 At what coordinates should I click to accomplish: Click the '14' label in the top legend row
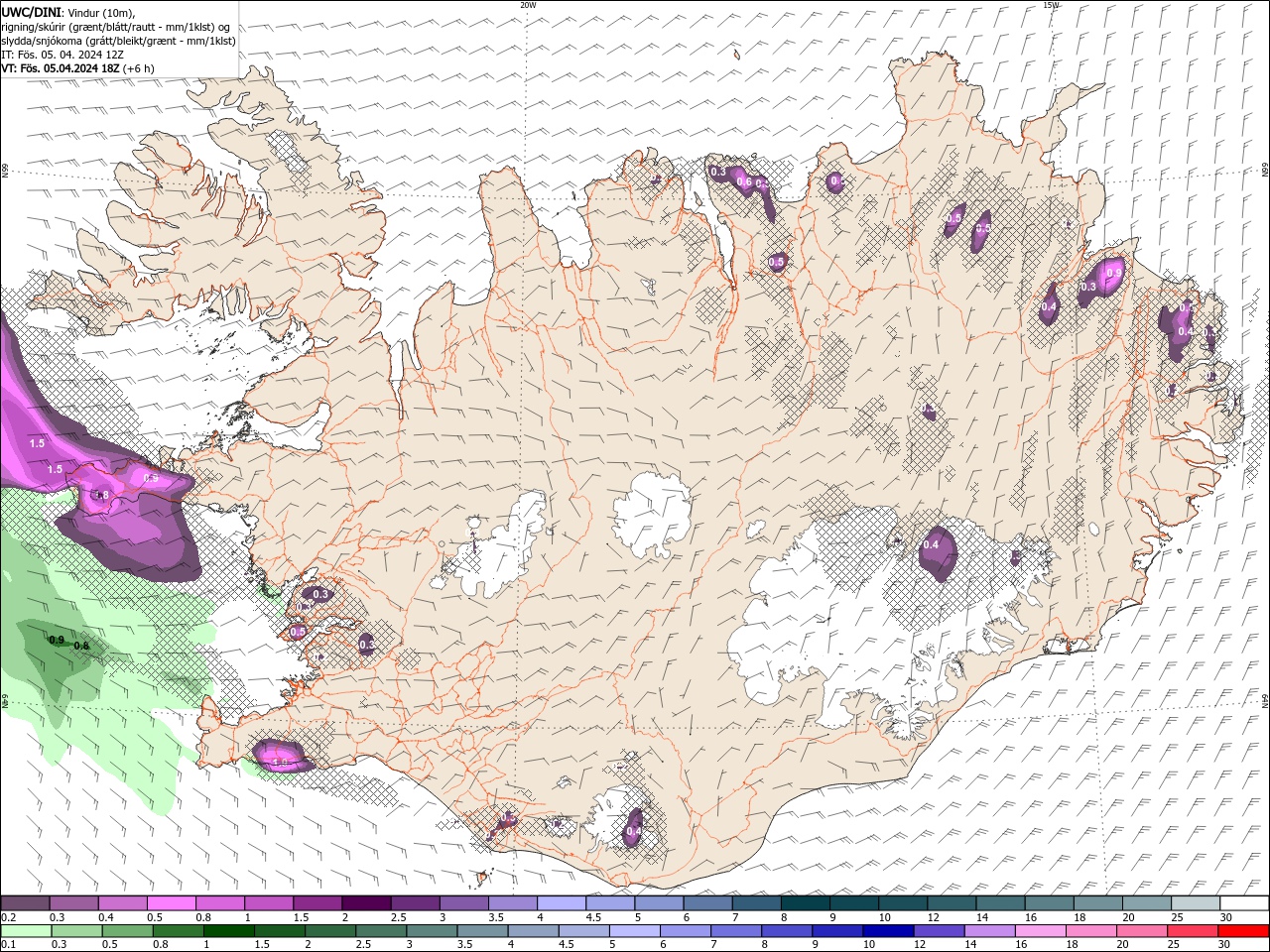[x=981, y=917]
